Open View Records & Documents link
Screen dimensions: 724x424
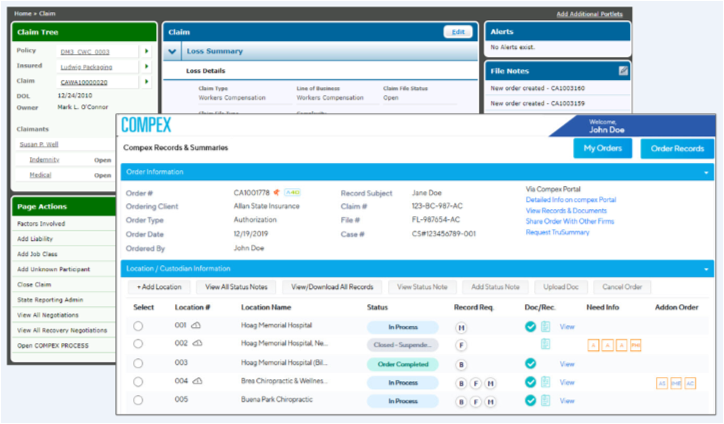[x=566, y=211]
